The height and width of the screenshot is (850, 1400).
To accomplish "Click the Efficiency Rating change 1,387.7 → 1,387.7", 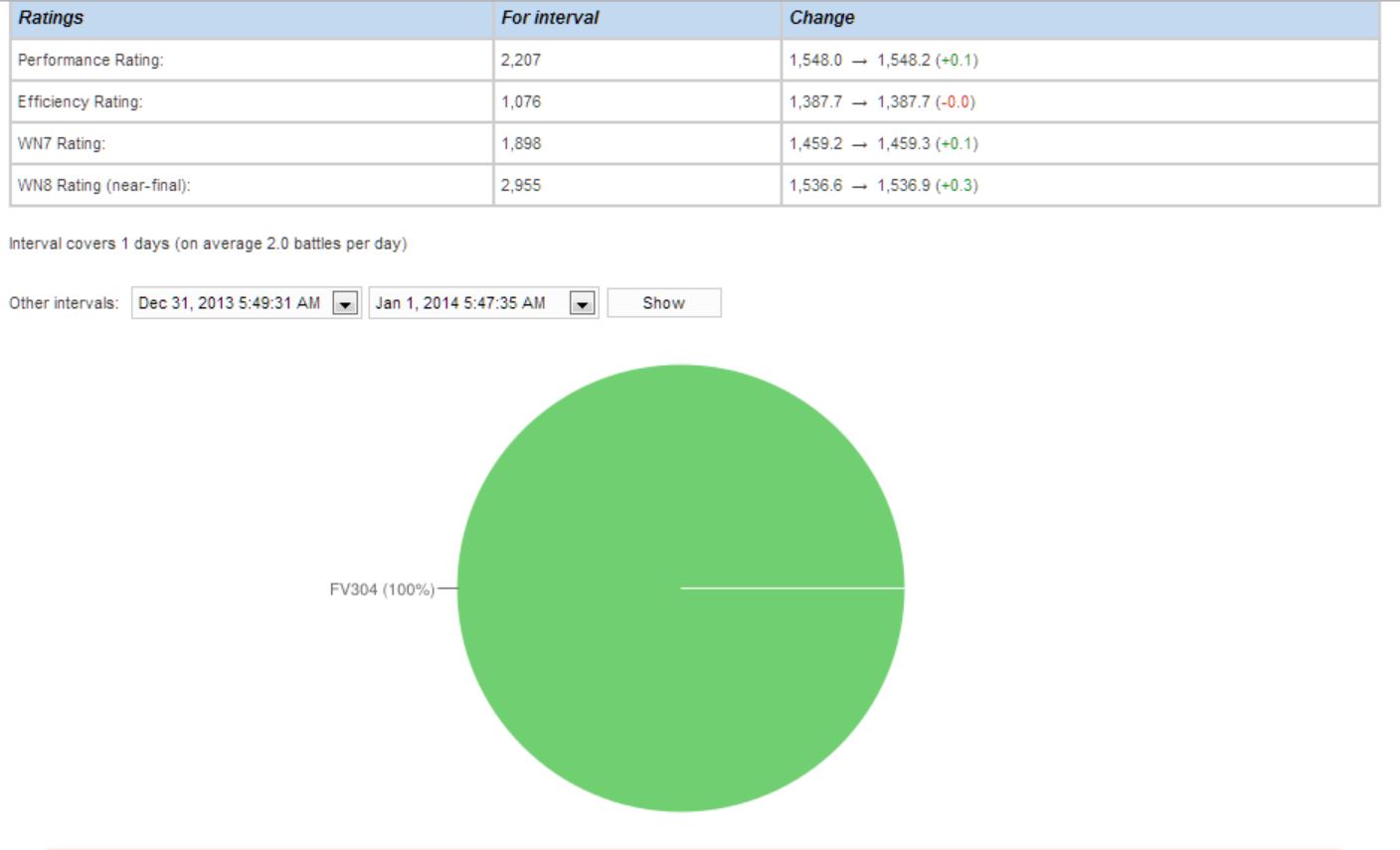I will point(883,102).
